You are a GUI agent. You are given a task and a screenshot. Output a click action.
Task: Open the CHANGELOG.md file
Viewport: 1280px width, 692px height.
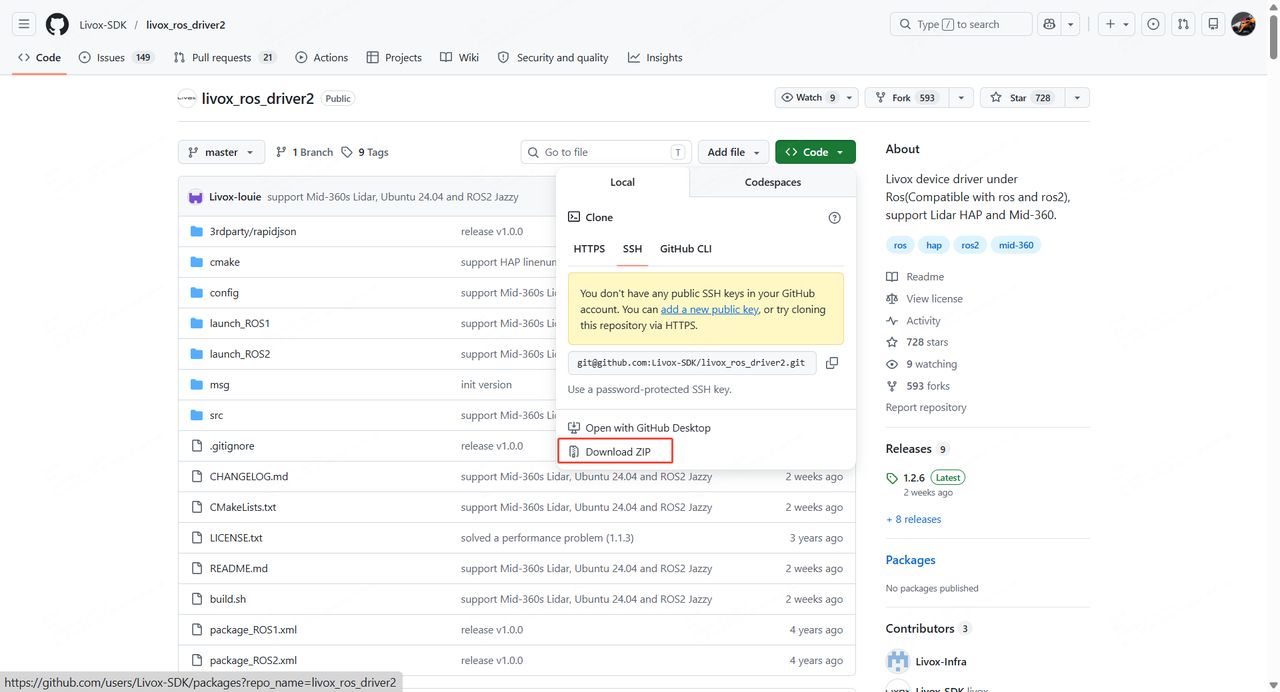click(x=249, y=477)
